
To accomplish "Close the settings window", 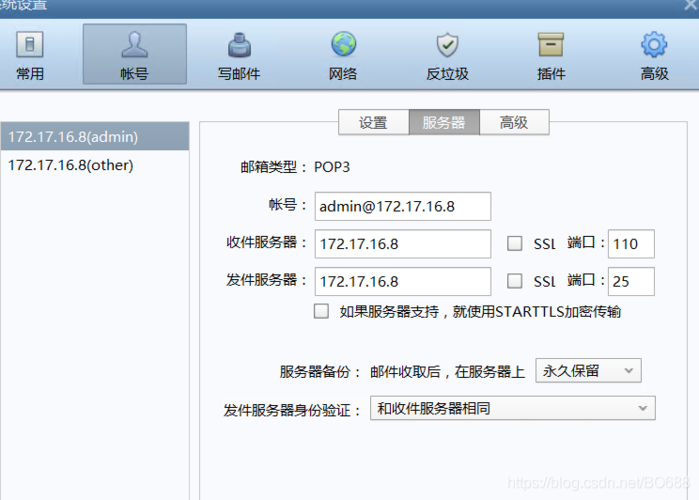I will click(x=691, y=5).
